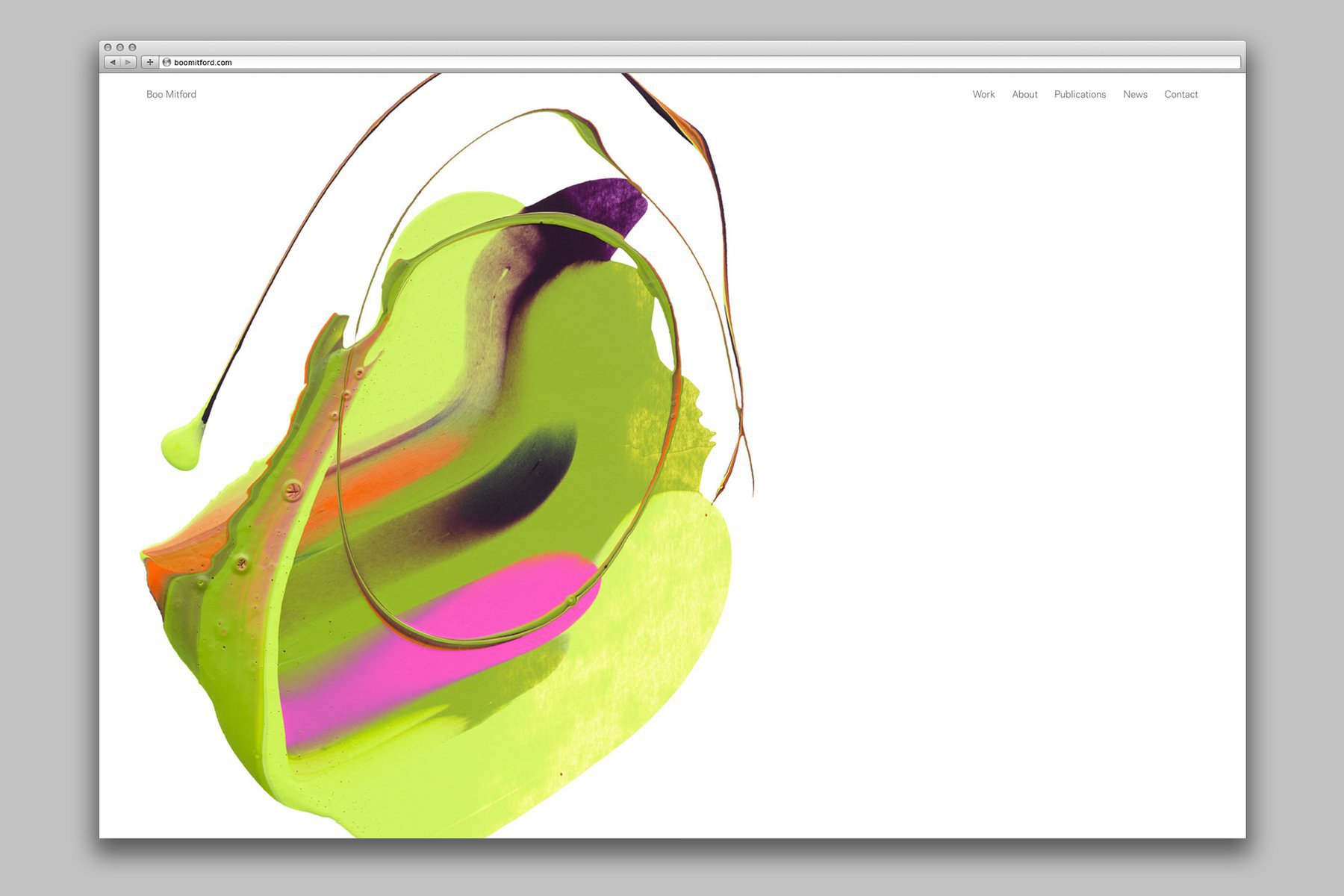Minimize the browser window
The height and width of the screenshot is (896, 1344).
[119, 47]
